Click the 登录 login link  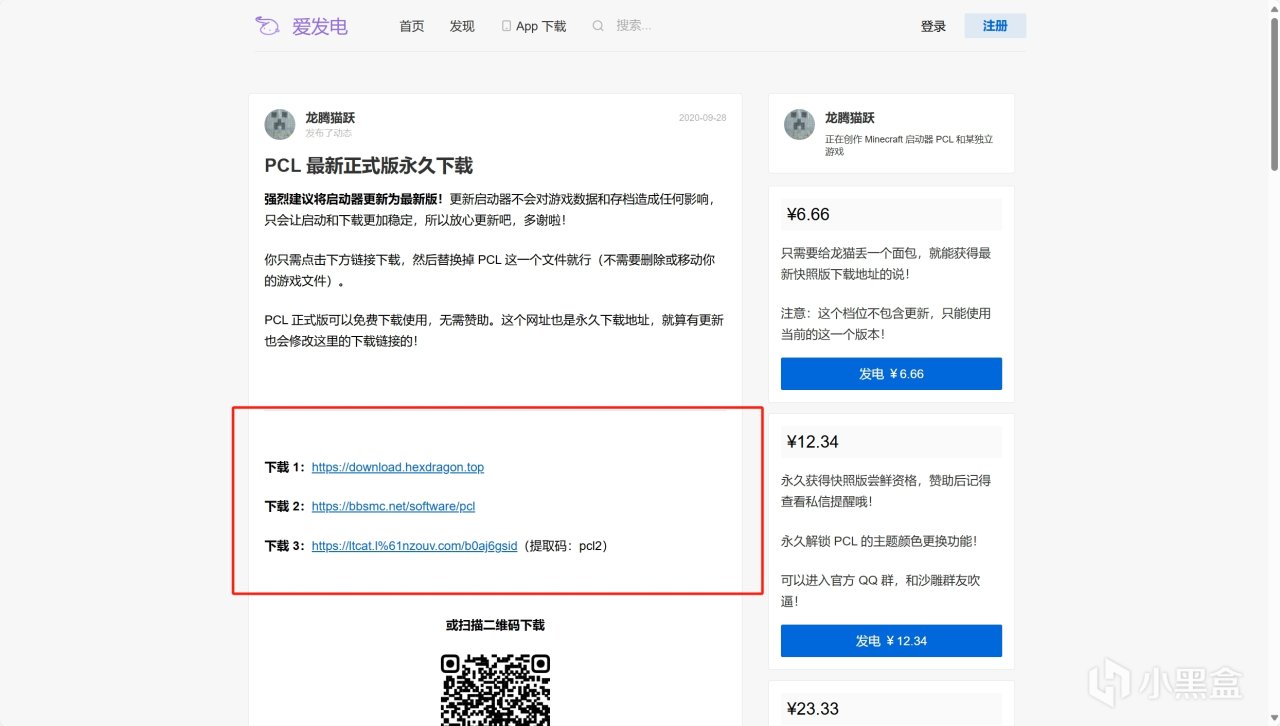[933, 27]
